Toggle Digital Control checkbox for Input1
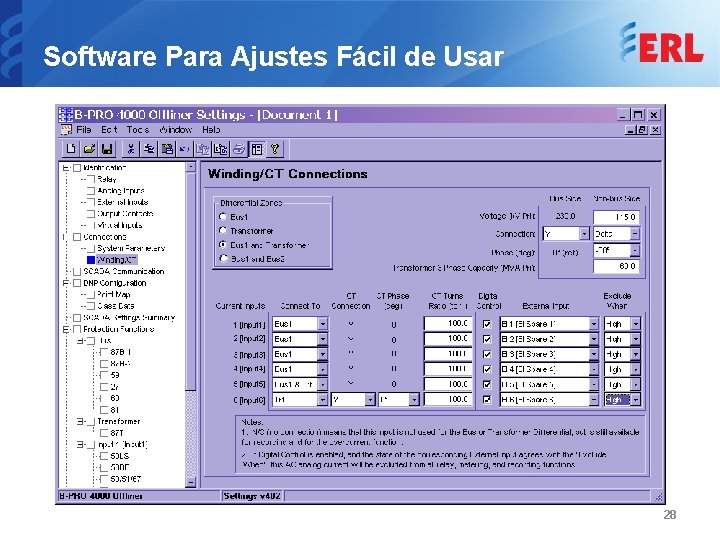 pos(487,324)
